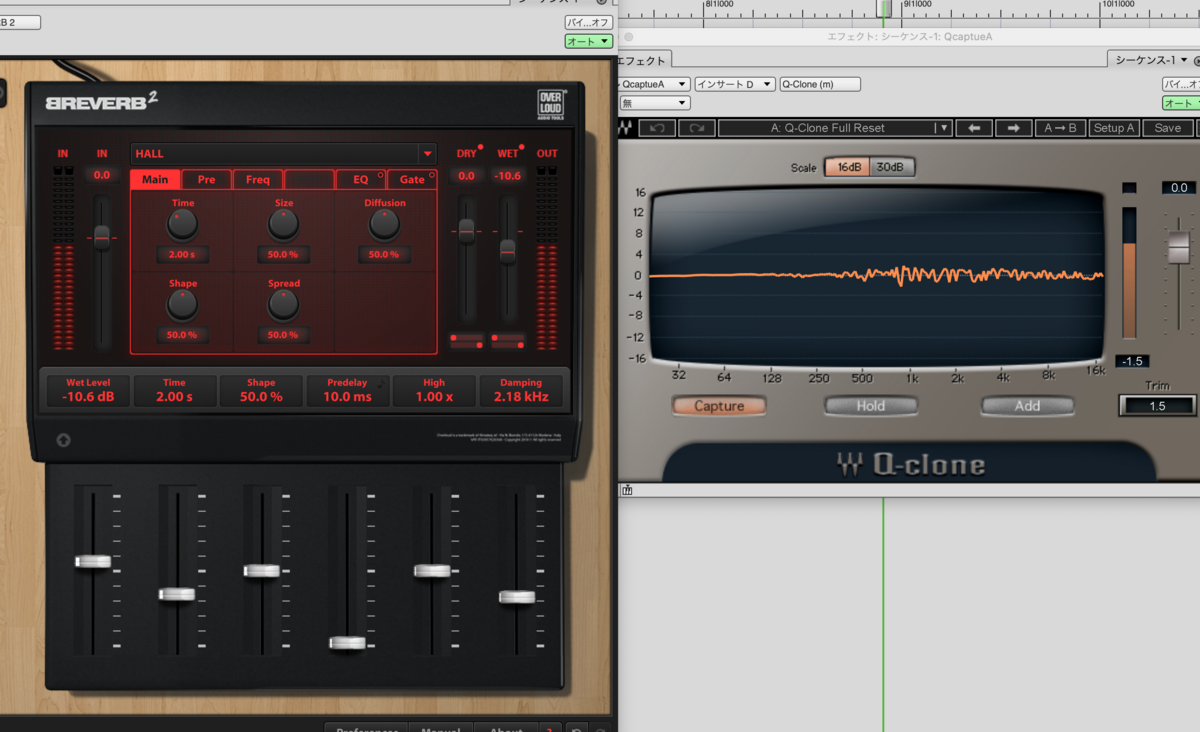Viewport: 1200px width, 732px height.
Task: Open the EQ tab in Breverb
Action: pos(360,180)
